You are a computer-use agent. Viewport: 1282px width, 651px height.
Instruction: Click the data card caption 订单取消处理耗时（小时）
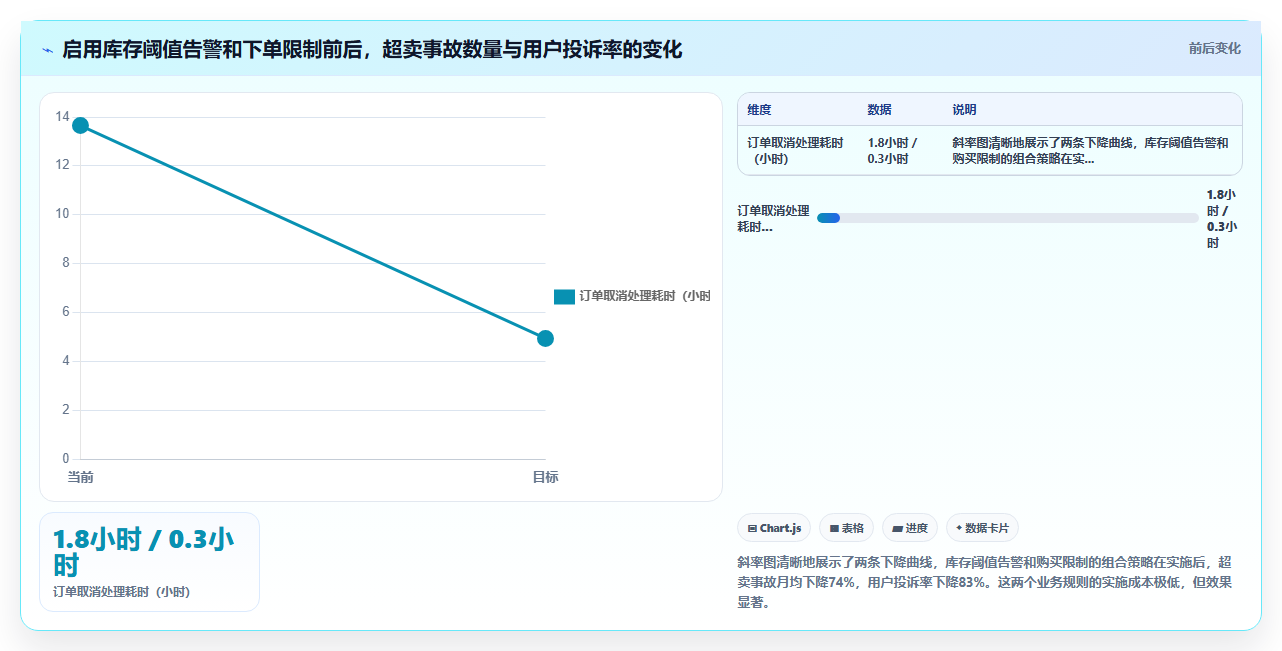121,592
